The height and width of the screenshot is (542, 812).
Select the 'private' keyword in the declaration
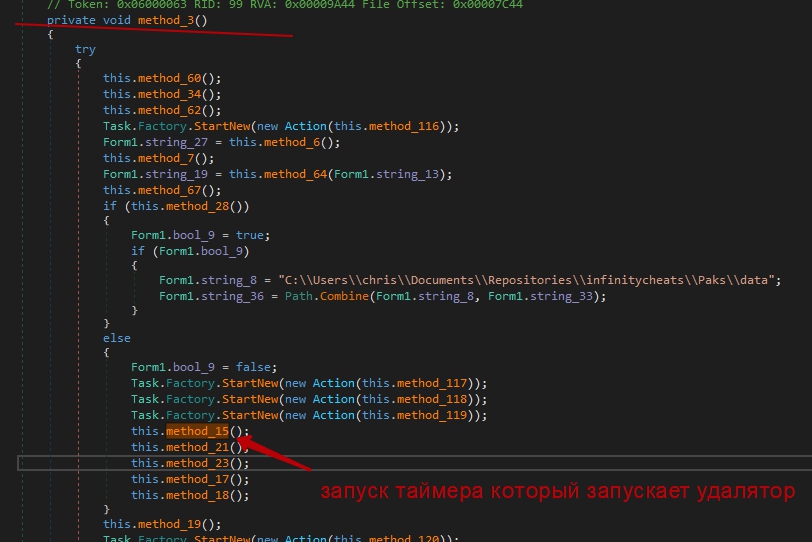pyautogui.click(x=71, y=20)
